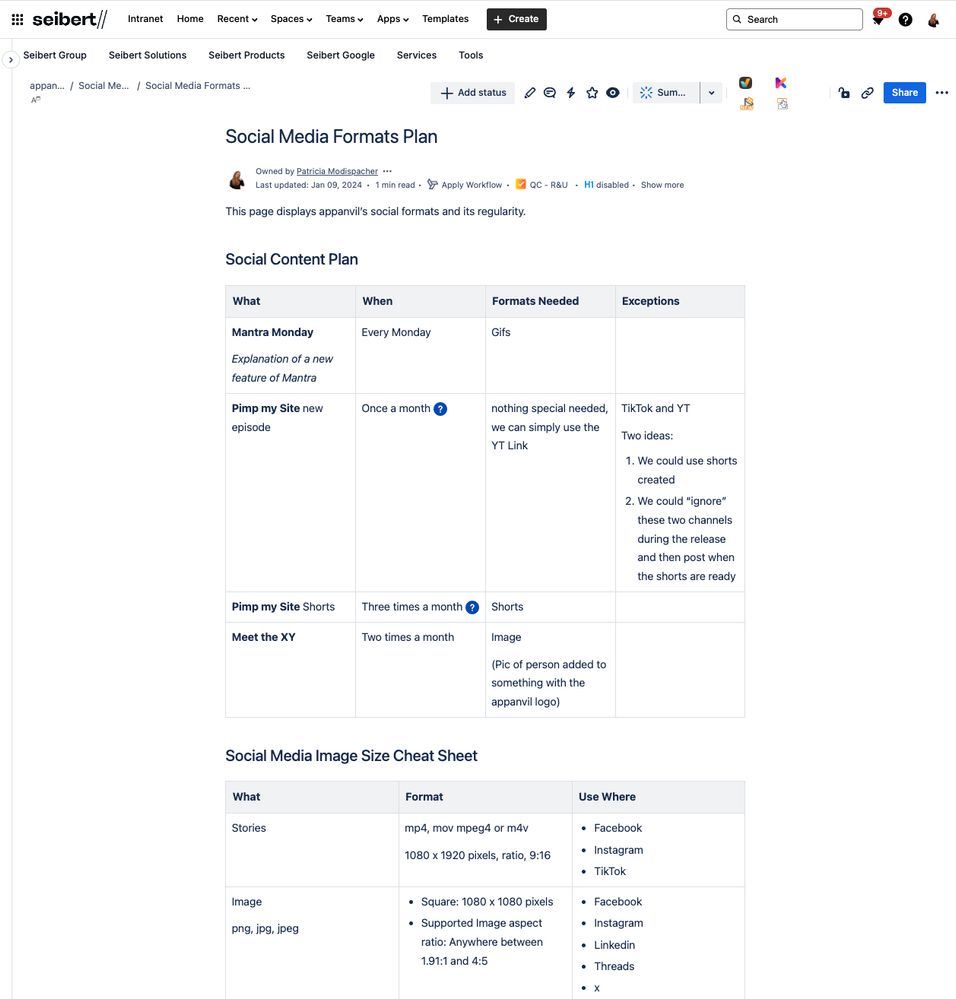Click into the Search field
This screenshot has height=999, width=956.
point(794,20)
